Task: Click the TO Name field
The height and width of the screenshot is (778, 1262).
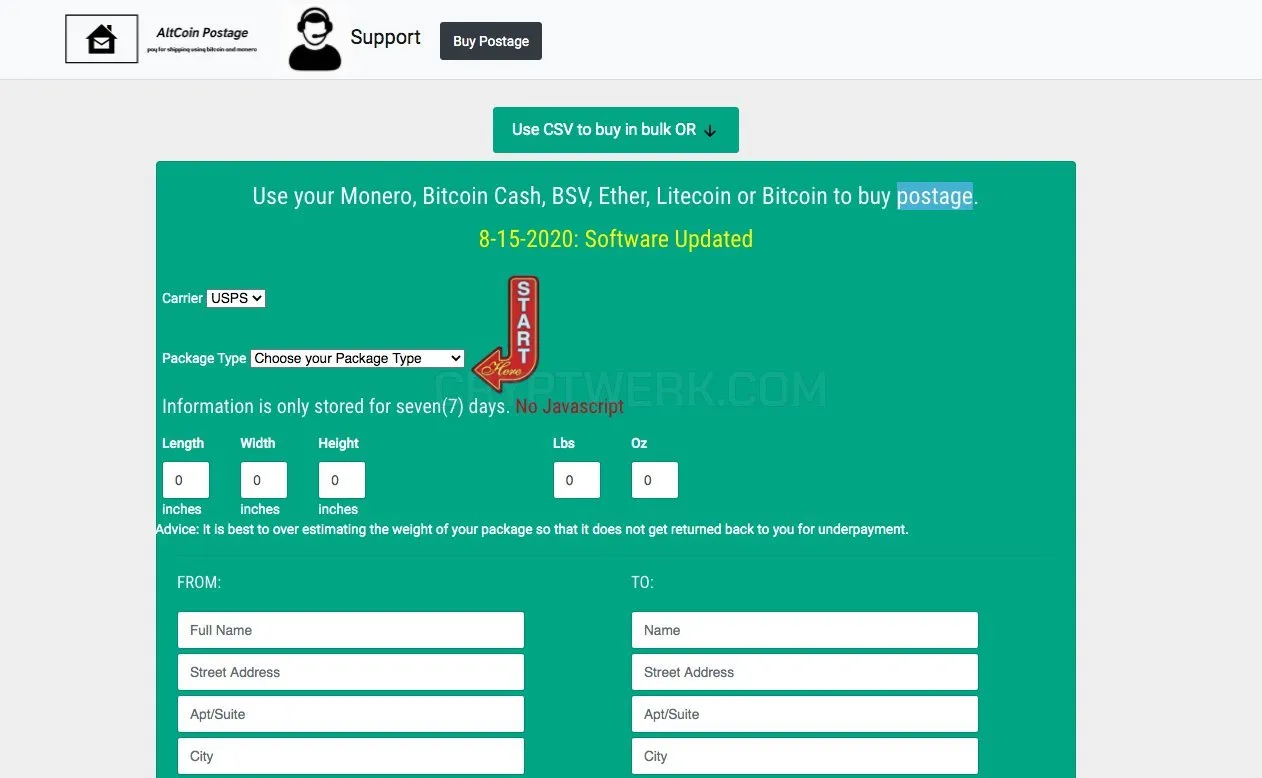Action: tap(805, 630)
